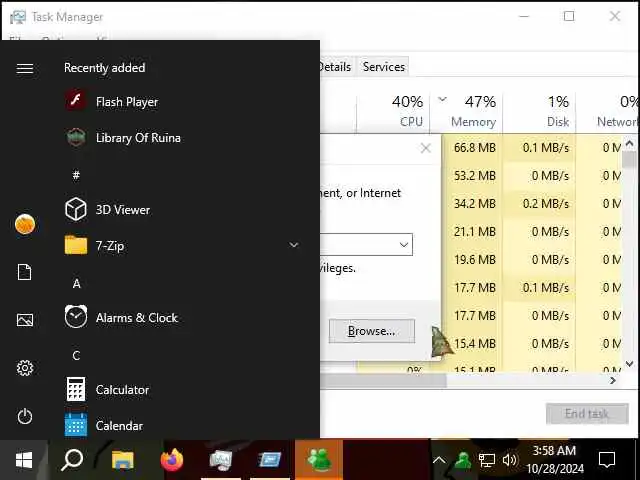Click green user icon in system tray
640x480 pixels.
pyautogui.click(x=462, y=460)
